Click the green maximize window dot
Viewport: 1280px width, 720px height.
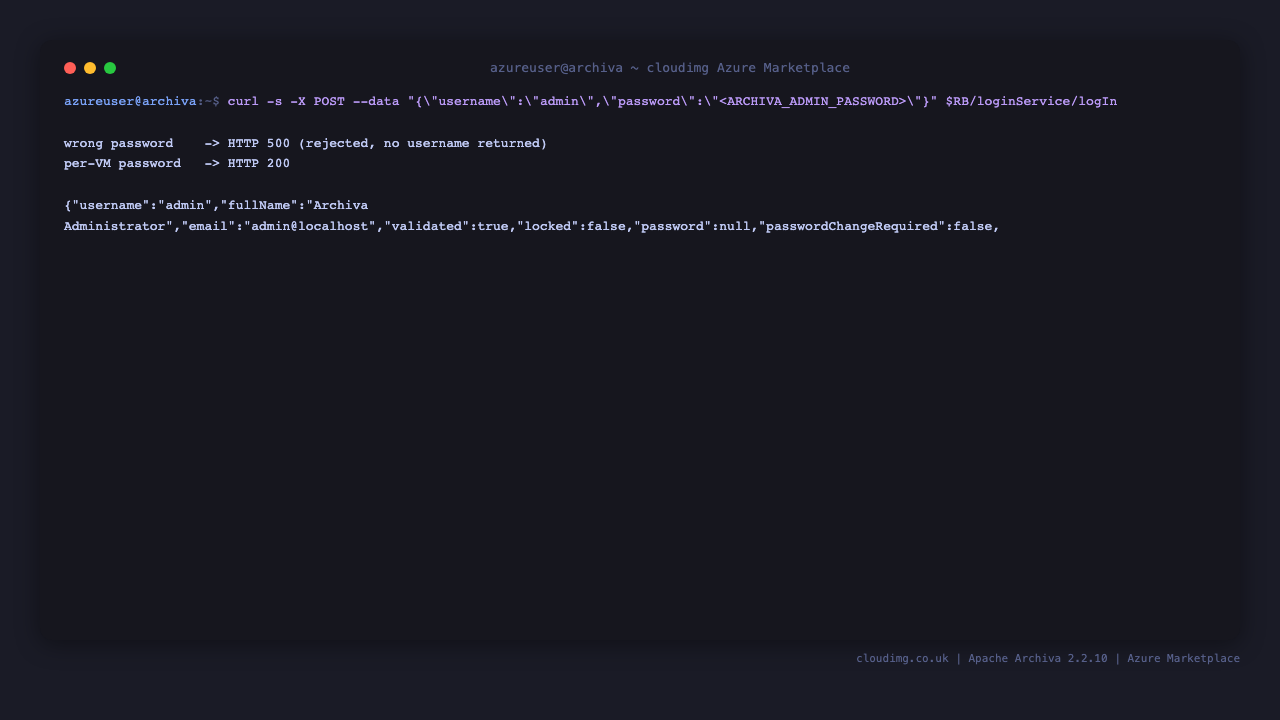(x=110, y=68)
